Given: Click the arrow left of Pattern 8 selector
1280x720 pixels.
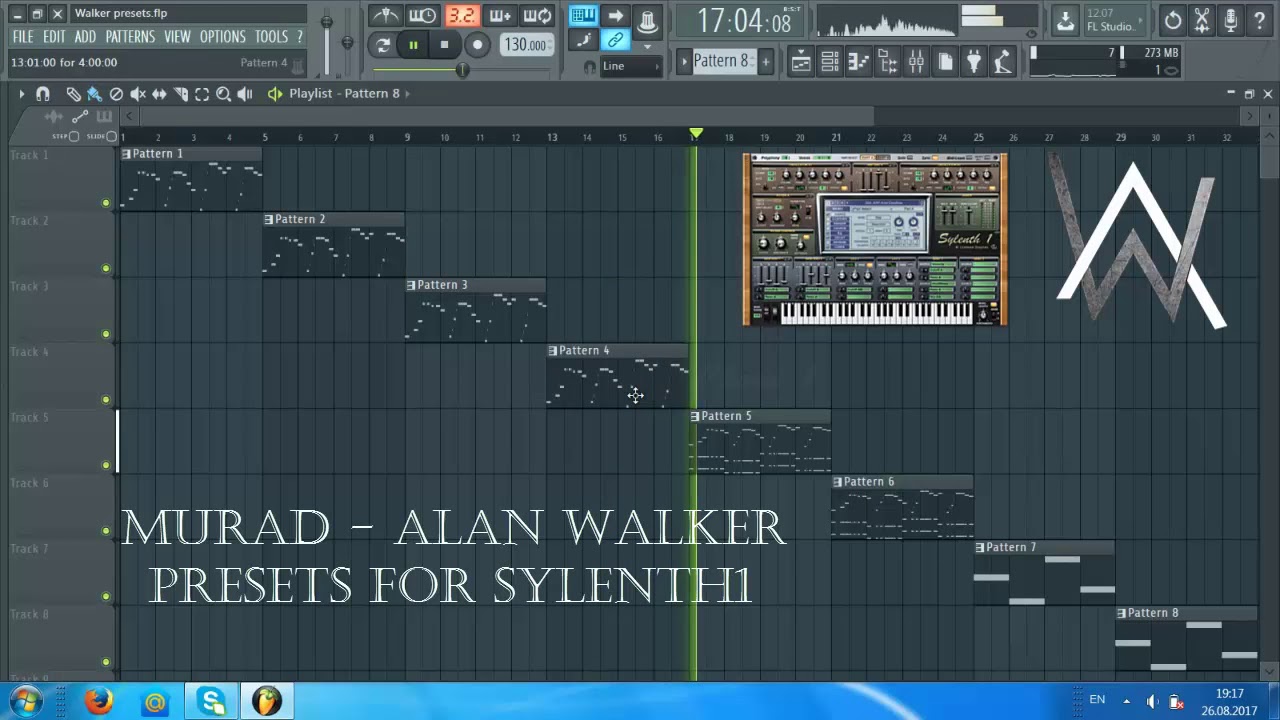Looking at the screenshot, I should (x=685, y=62).
